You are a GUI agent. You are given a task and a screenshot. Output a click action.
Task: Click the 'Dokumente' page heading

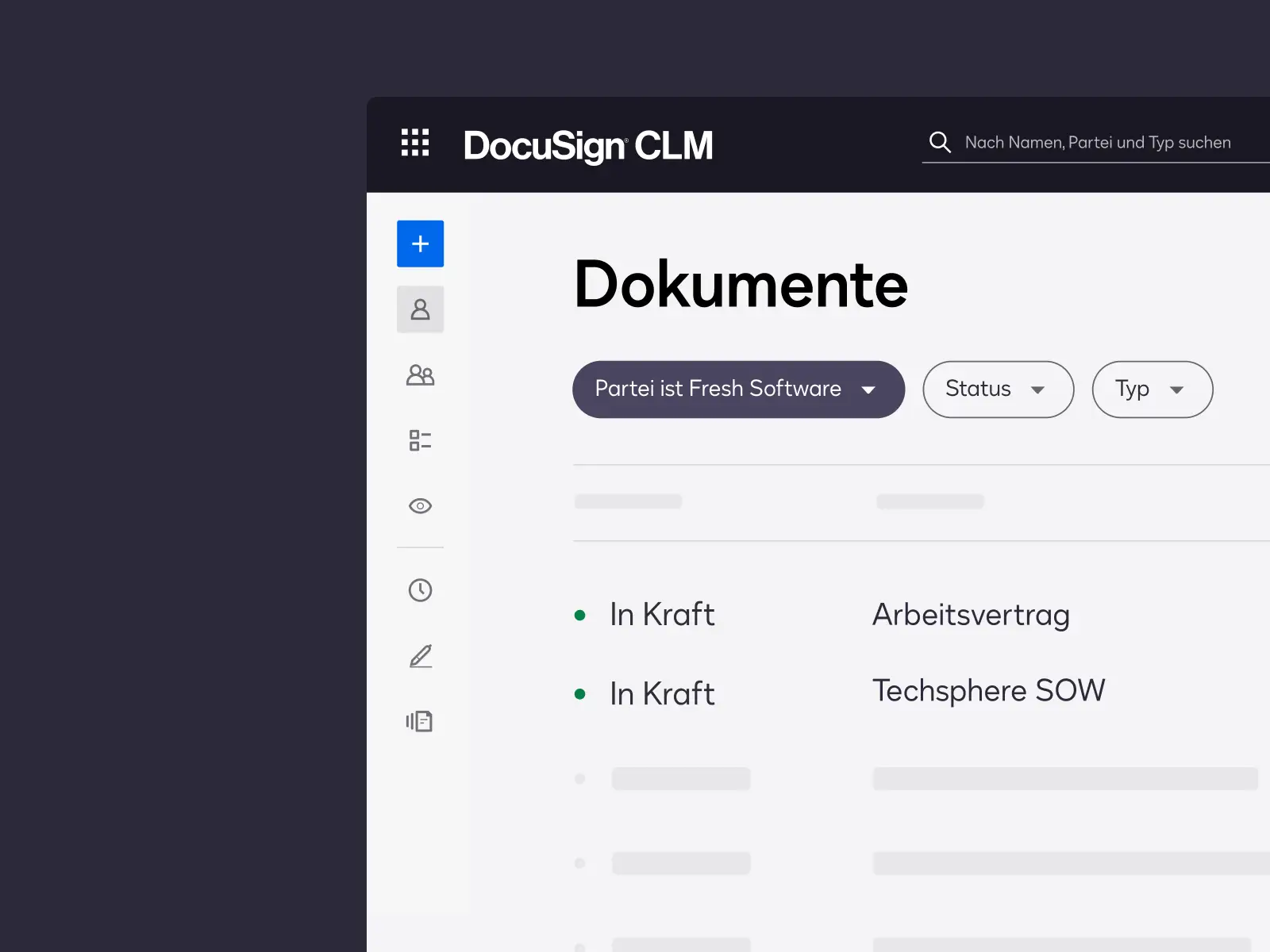pos(741,284)
